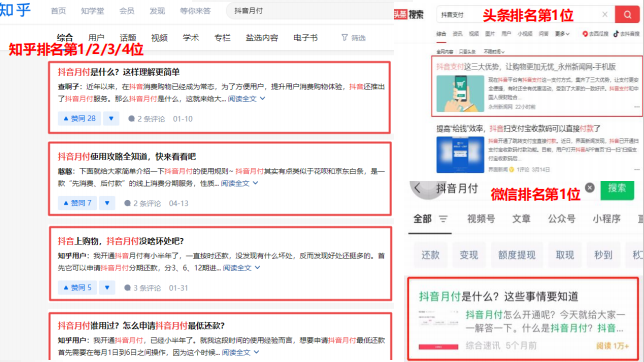
Task: Select the WeChat 取现 suggestion chip
Action: tap(565, 255)
